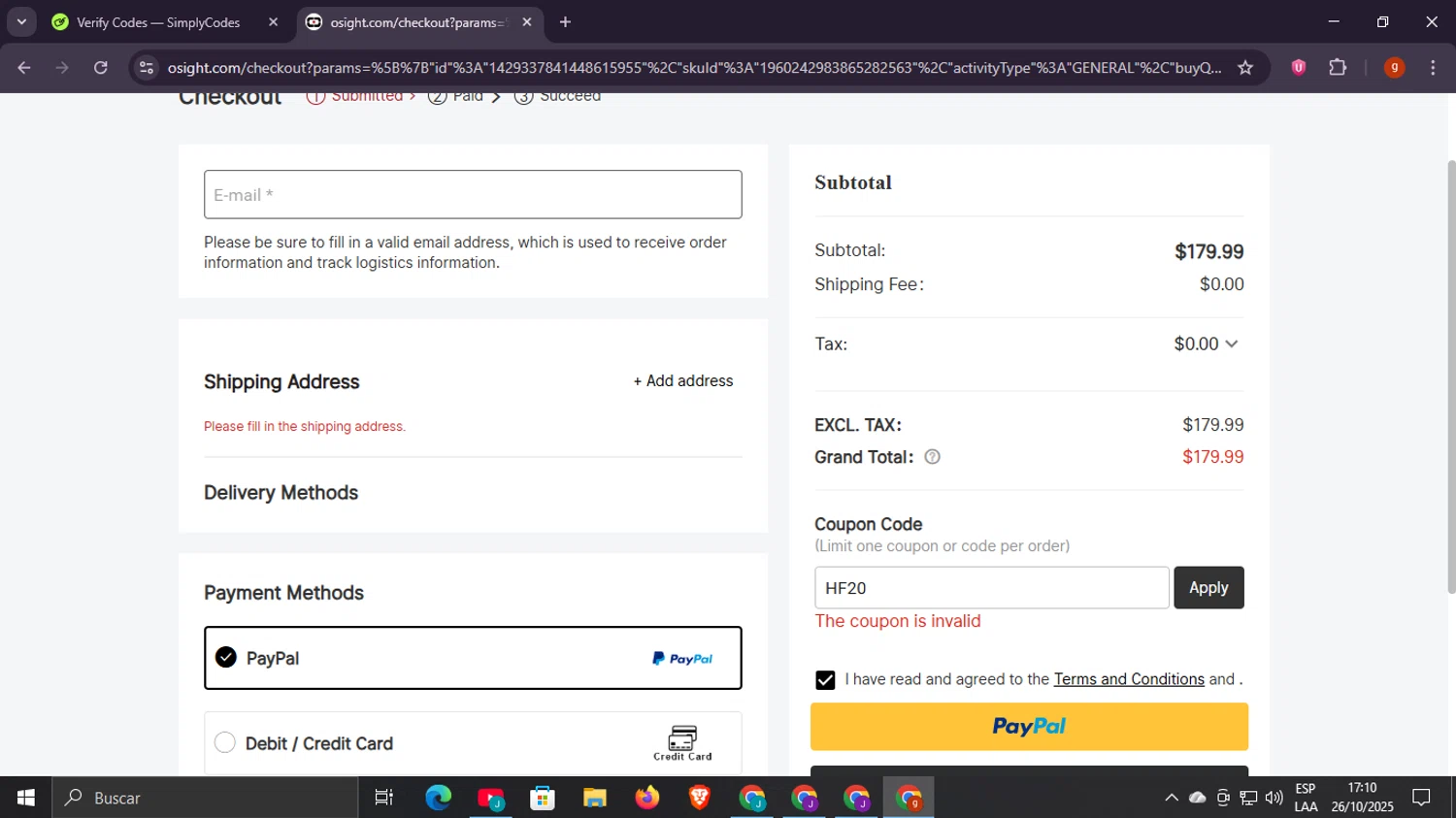The image size is (1456, 818).
Task: Open the Extensions puzzle icon
Action: (1338, 67)
